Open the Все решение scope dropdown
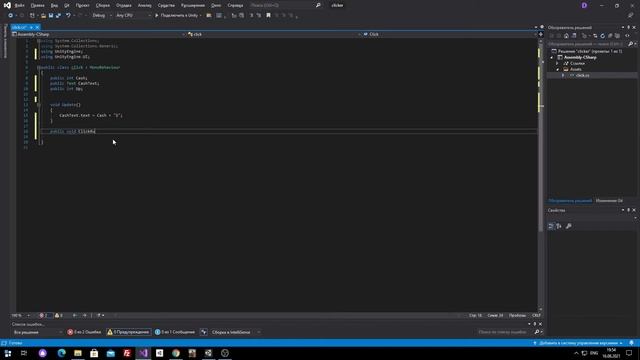The width and height of the screenshot is (640, 360). coord(38,332)
